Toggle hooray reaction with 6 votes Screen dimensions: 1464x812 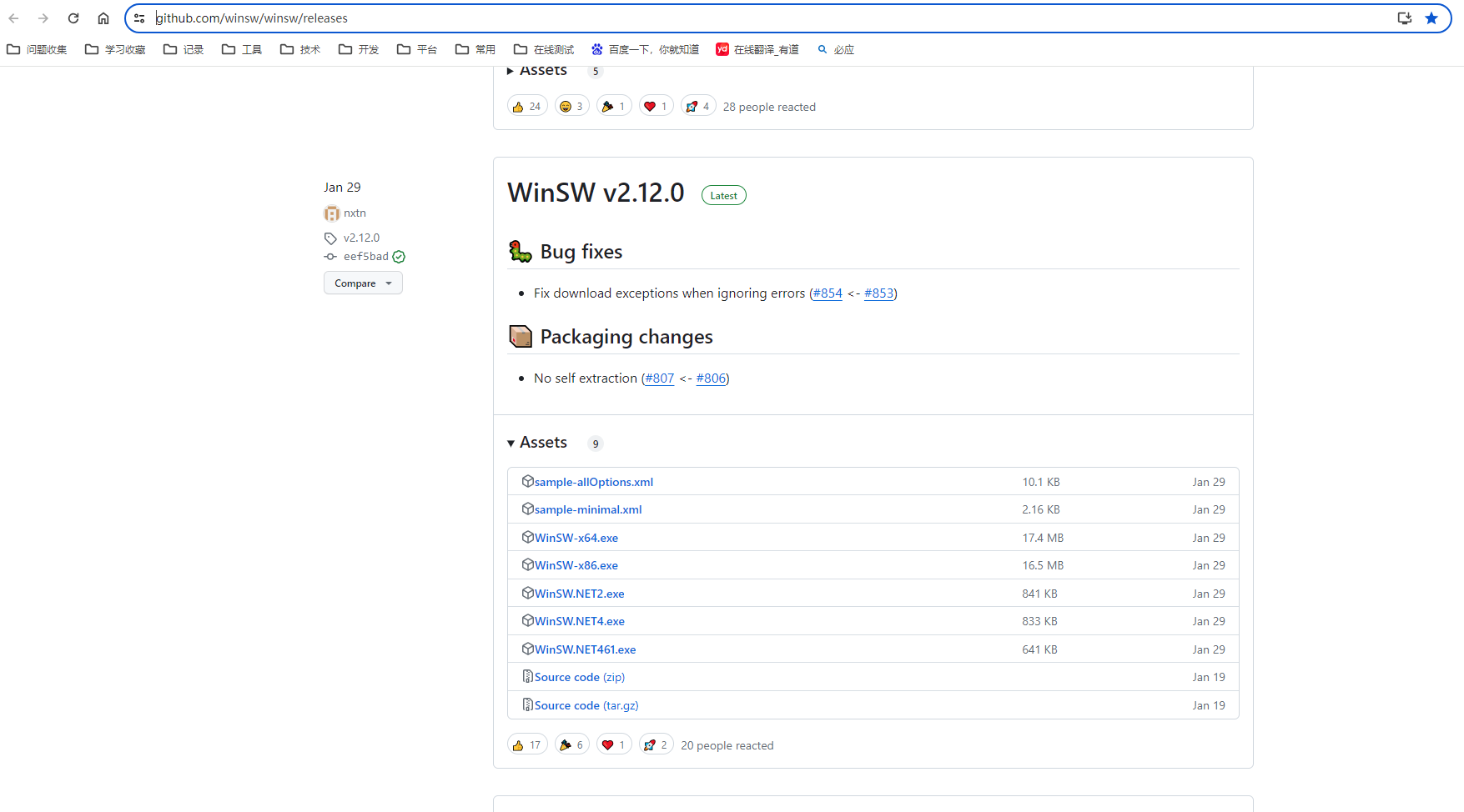(572, 744)
